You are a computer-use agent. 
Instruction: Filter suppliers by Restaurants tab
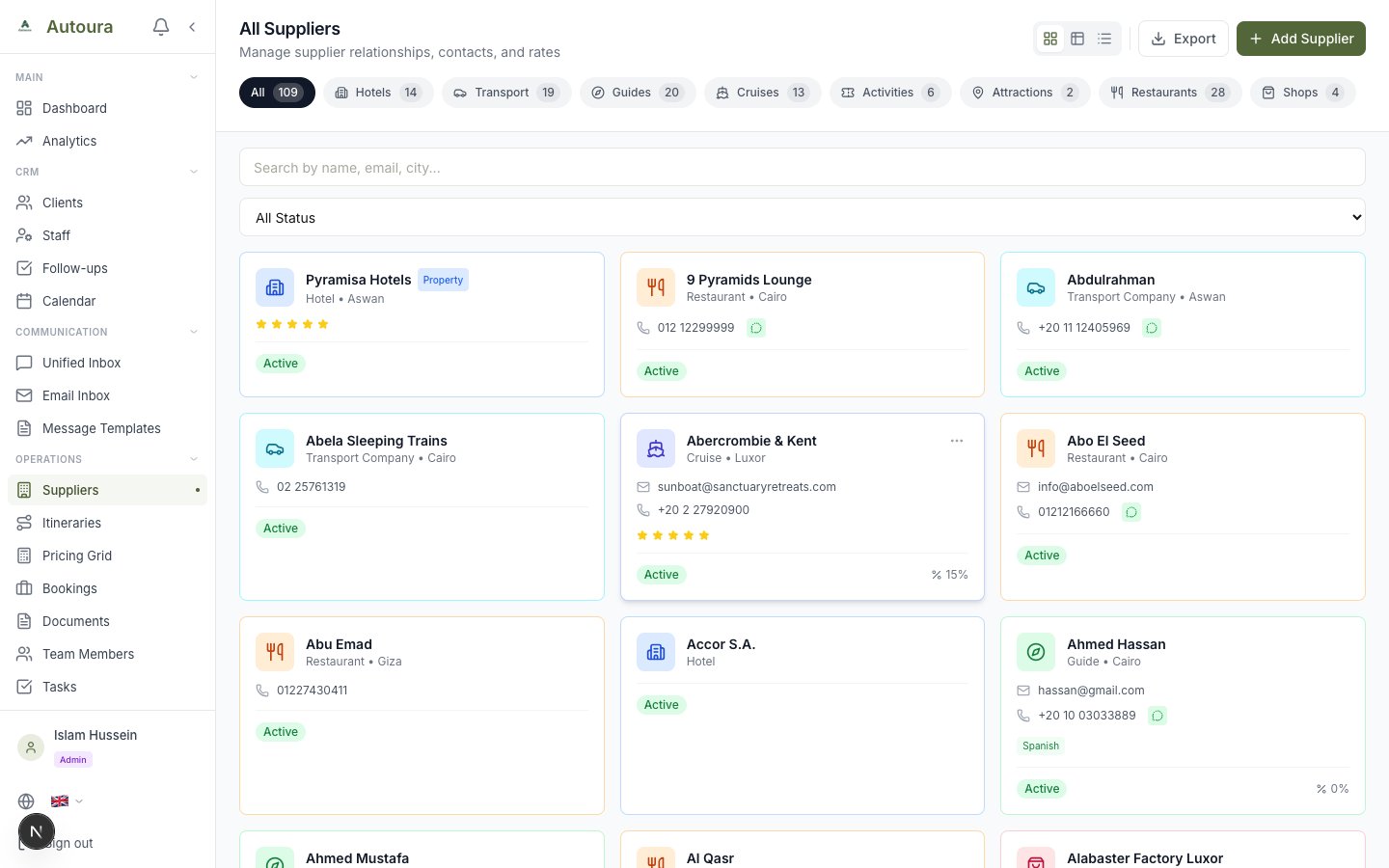[1170, 93]
